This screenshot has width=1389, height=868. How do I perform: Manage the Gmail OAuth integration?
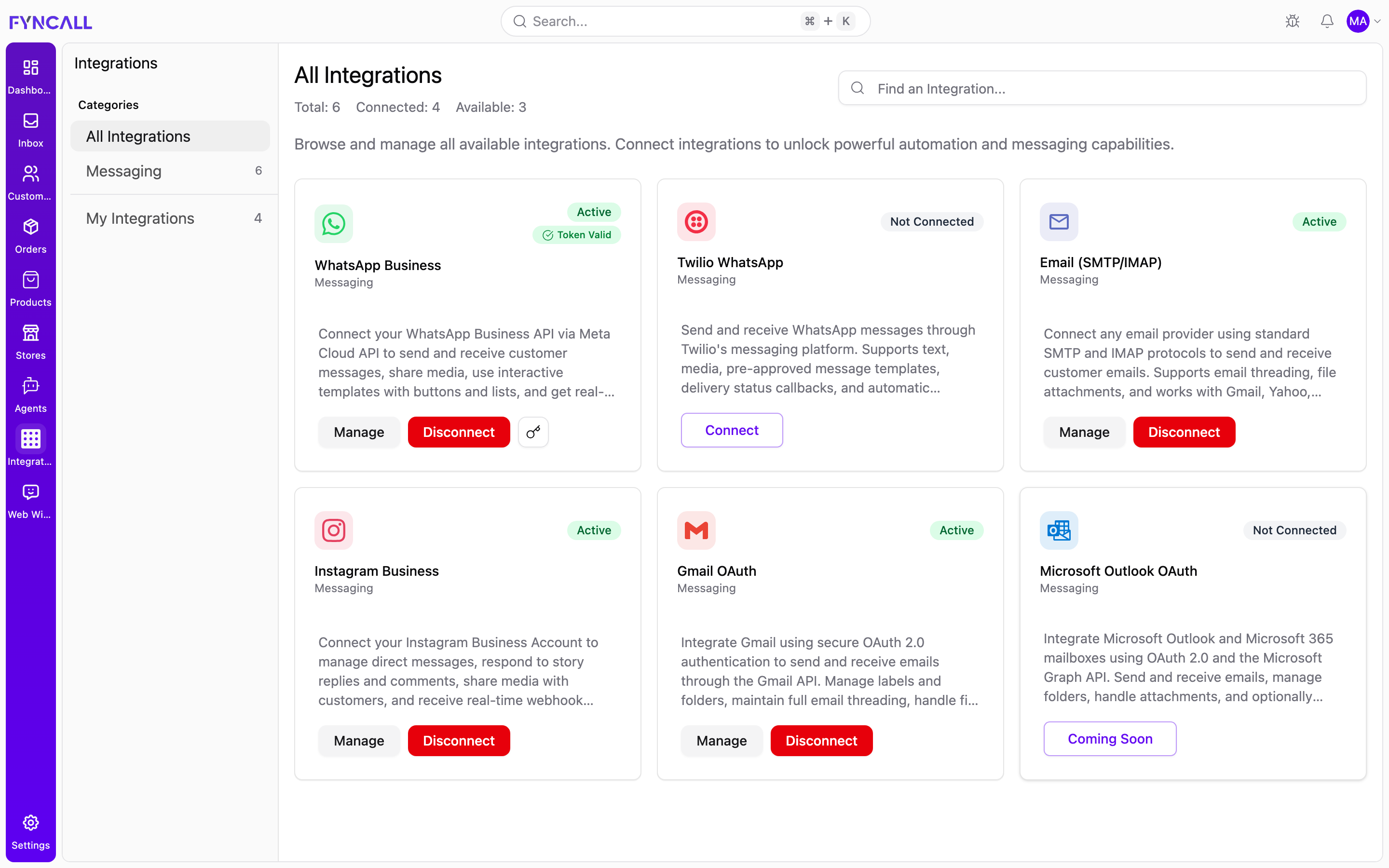[722, 741]
